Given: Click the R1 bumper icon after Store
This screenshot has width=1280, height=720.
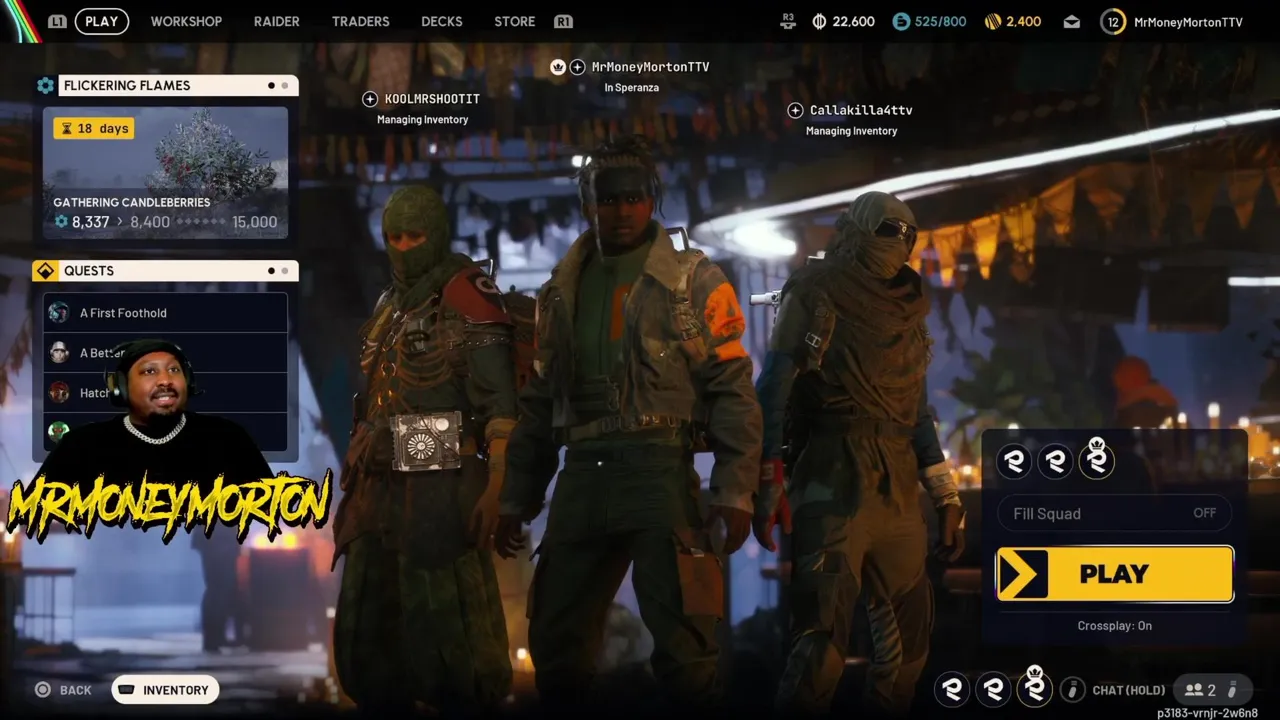Looking at the screenshot, I should [563, 21].
